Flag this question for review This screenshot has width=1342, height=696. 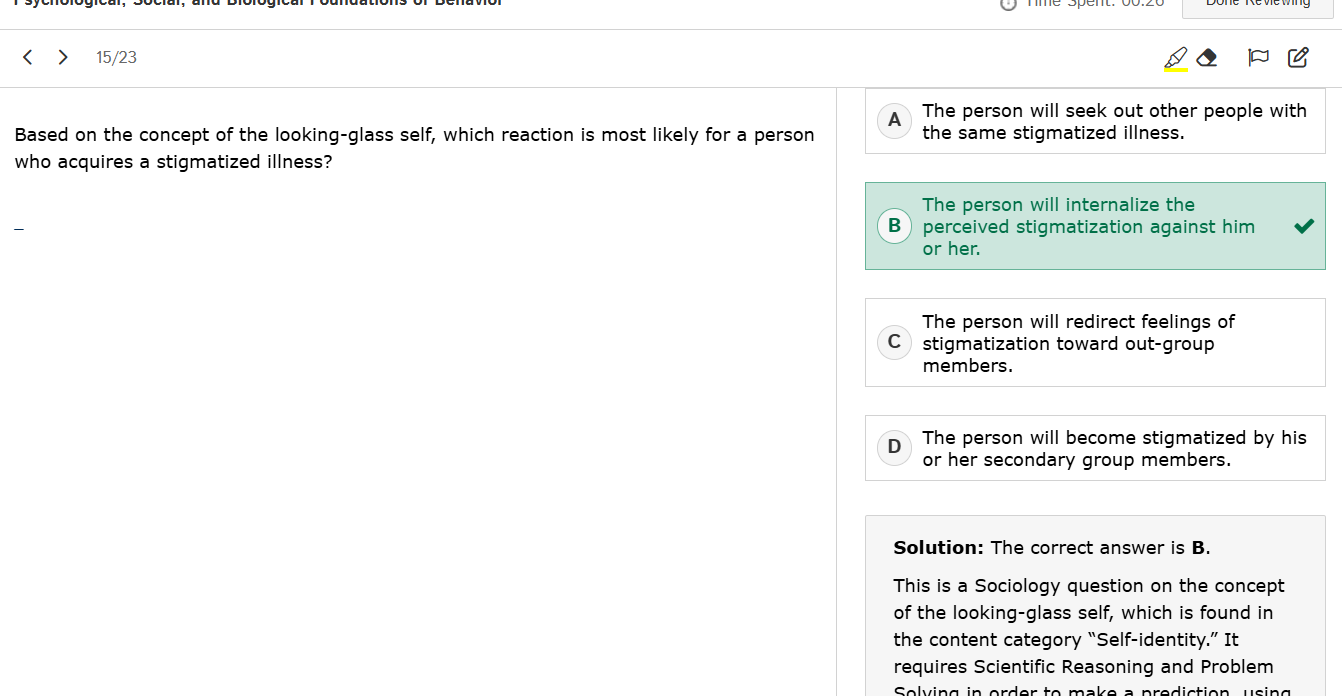coord(1258,58)
